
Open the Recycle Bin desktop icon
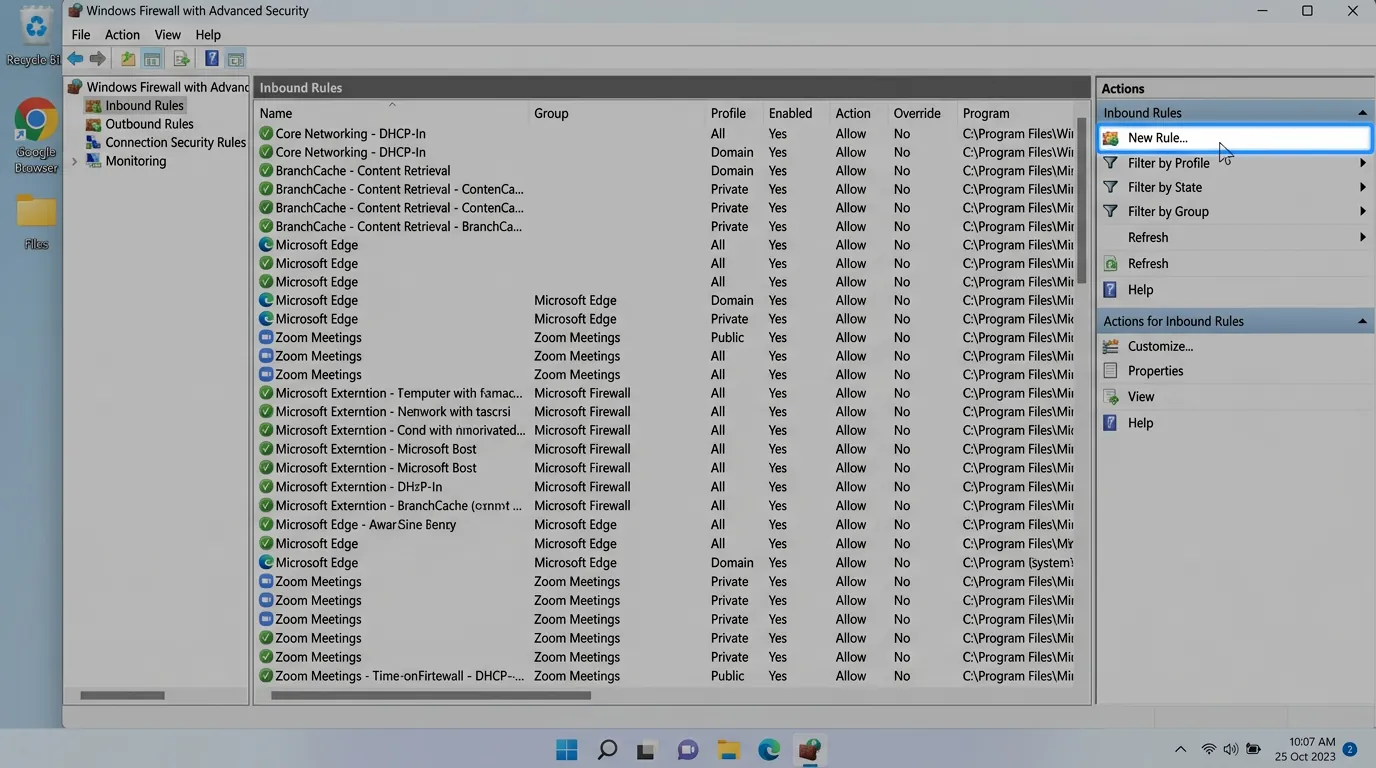36,36
